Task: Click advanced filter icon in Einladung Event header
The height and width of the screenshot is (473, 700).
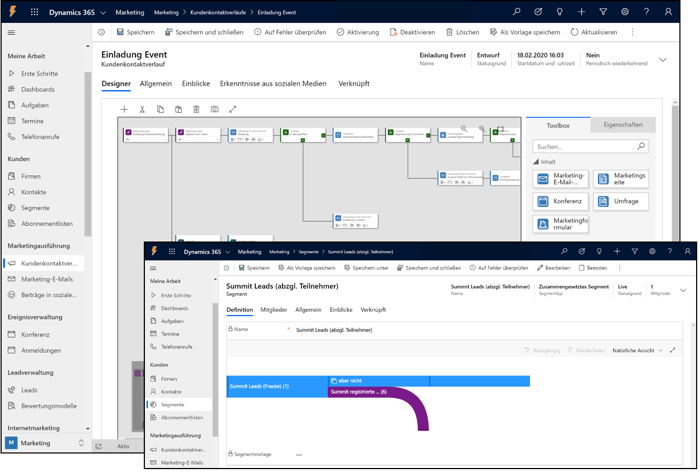Action: click(x=603, y=12)
